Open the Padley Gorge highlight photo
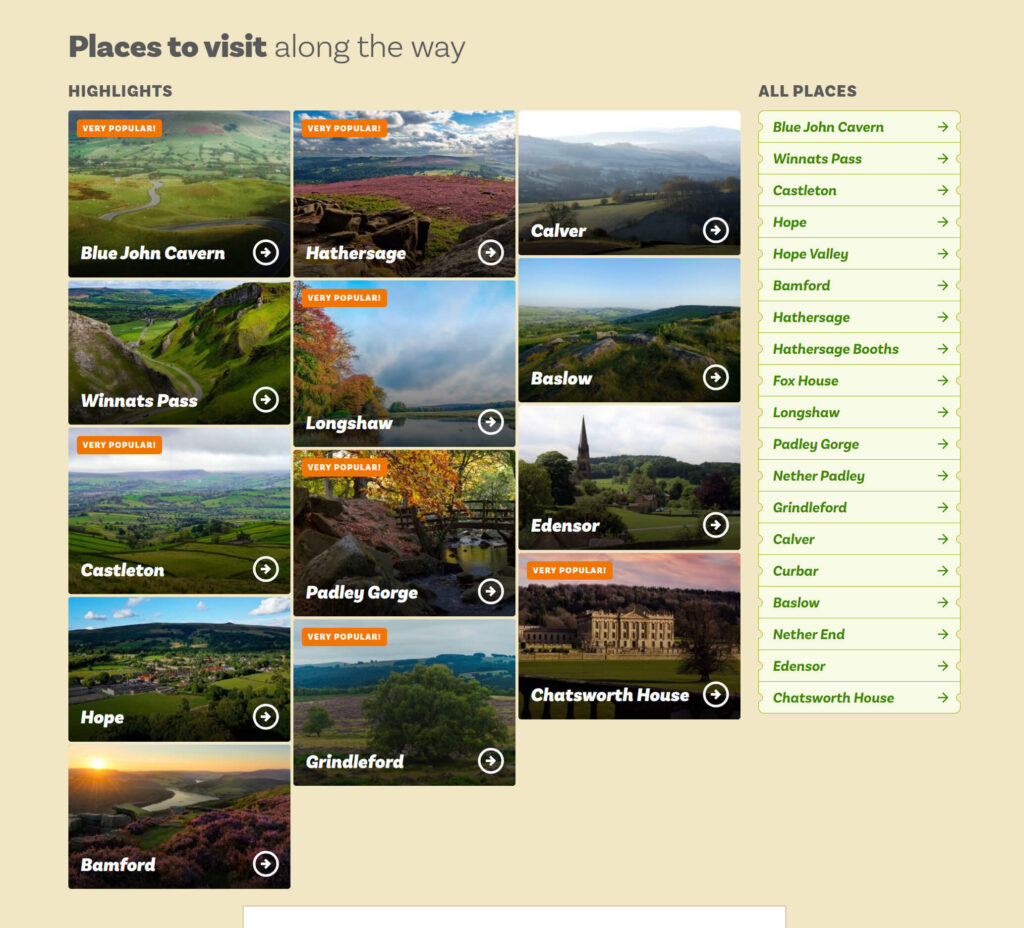 (404, 533)
